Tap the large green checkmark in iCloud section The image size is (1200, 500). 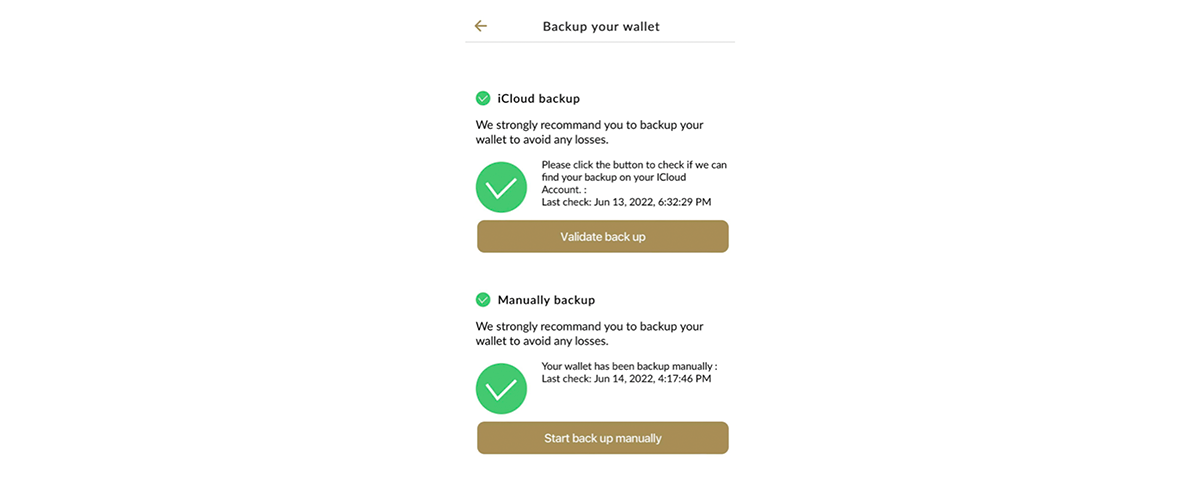click(x=501, y=187)
